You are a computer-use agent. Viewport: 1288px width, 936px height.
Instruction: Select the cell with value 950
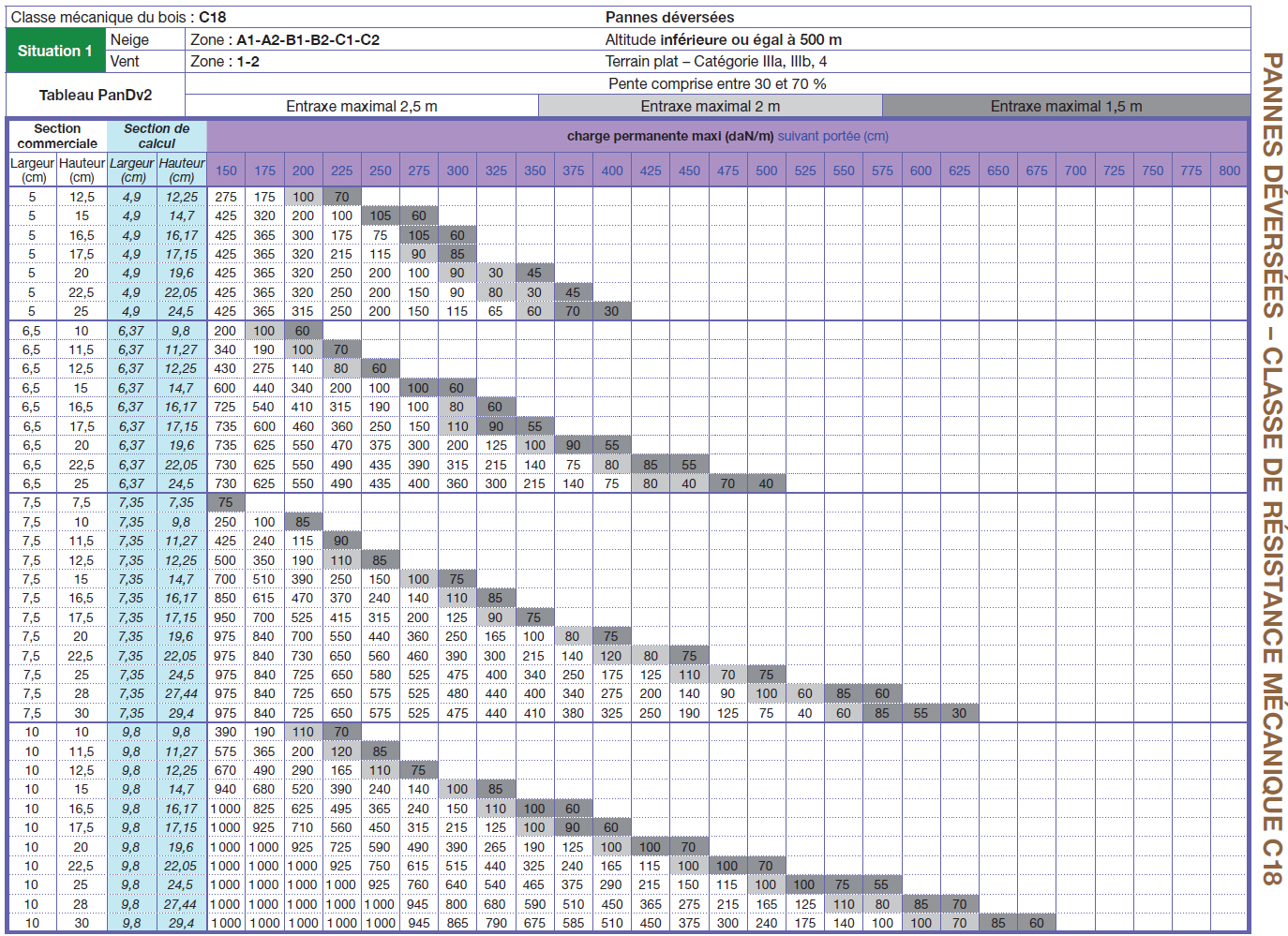coord(225,617)
